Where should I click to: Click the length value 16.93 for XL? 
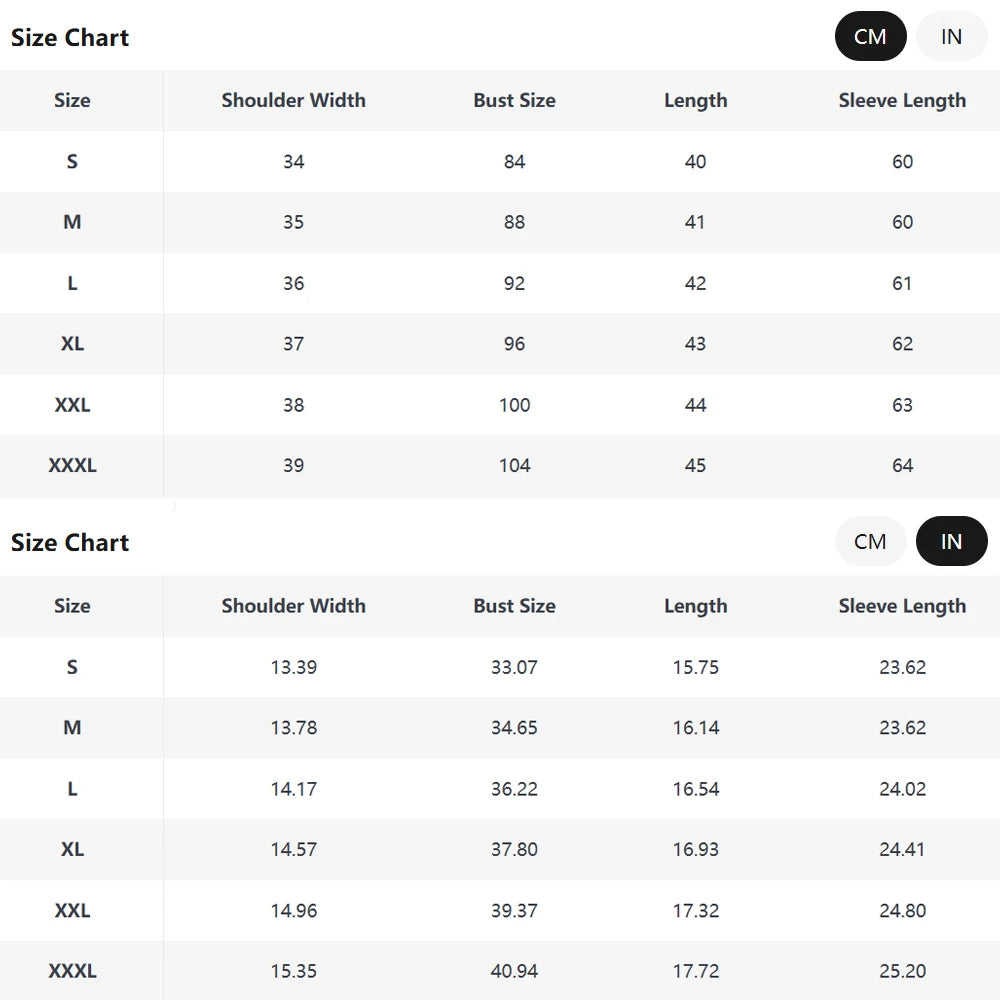point(695,849)
